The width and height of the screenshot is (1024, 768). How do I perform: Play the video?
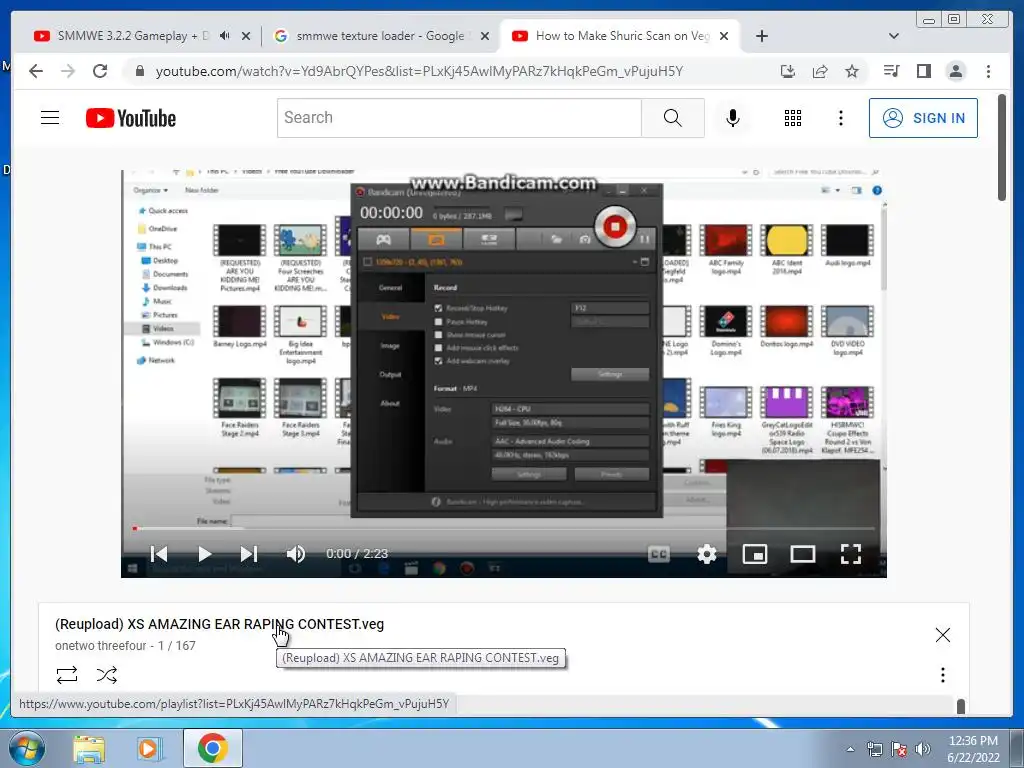coord(204,554)
